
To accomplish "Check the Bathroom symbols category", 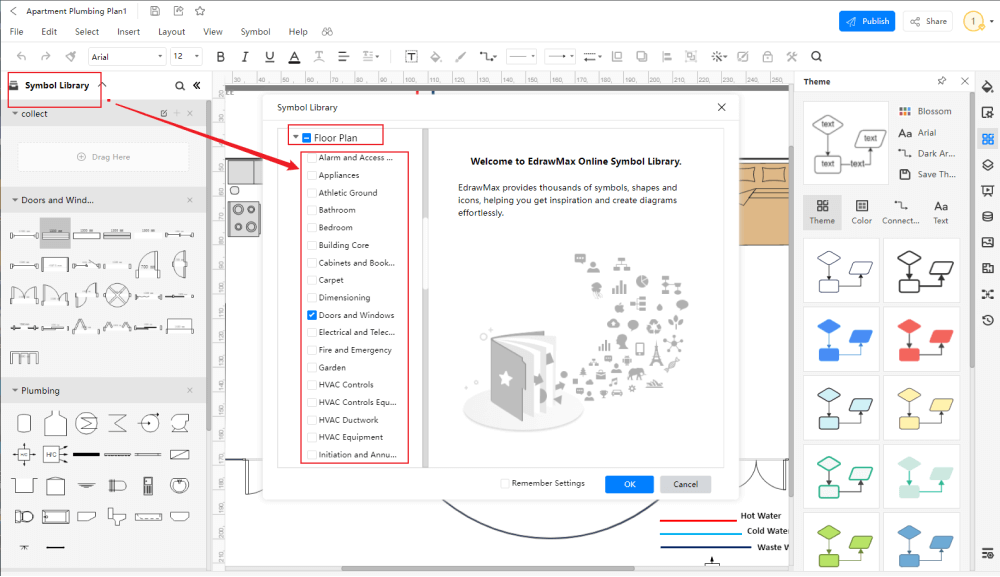I will [x=313, y=210].
